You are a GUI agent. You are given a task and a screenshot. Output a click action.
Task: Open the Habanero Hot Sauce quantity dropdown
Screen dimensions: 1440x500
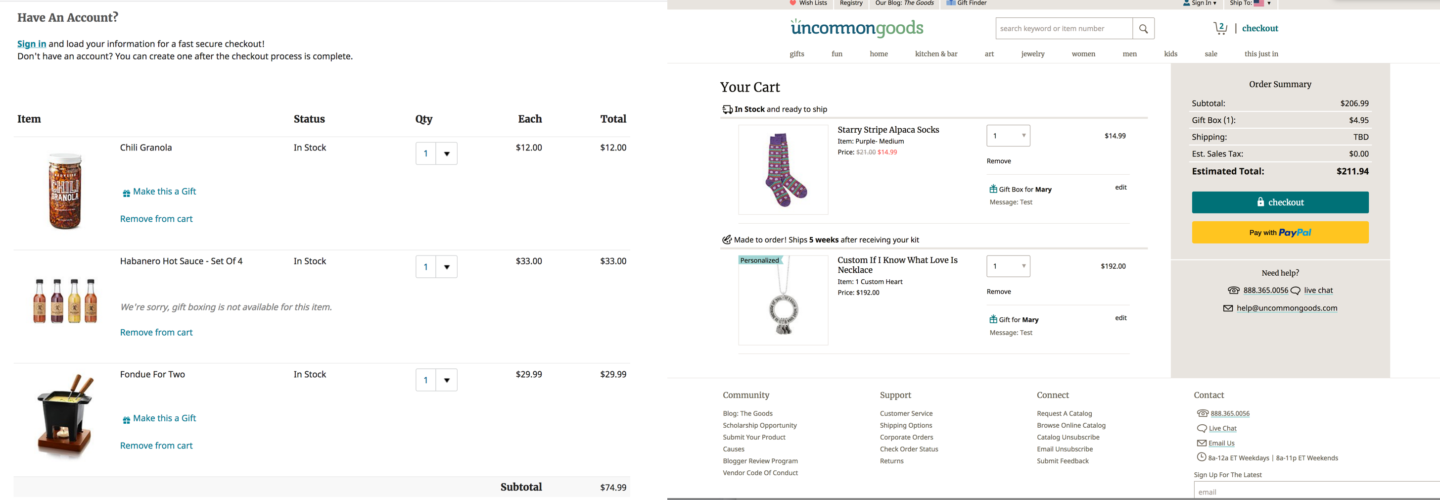coord(436,267)
